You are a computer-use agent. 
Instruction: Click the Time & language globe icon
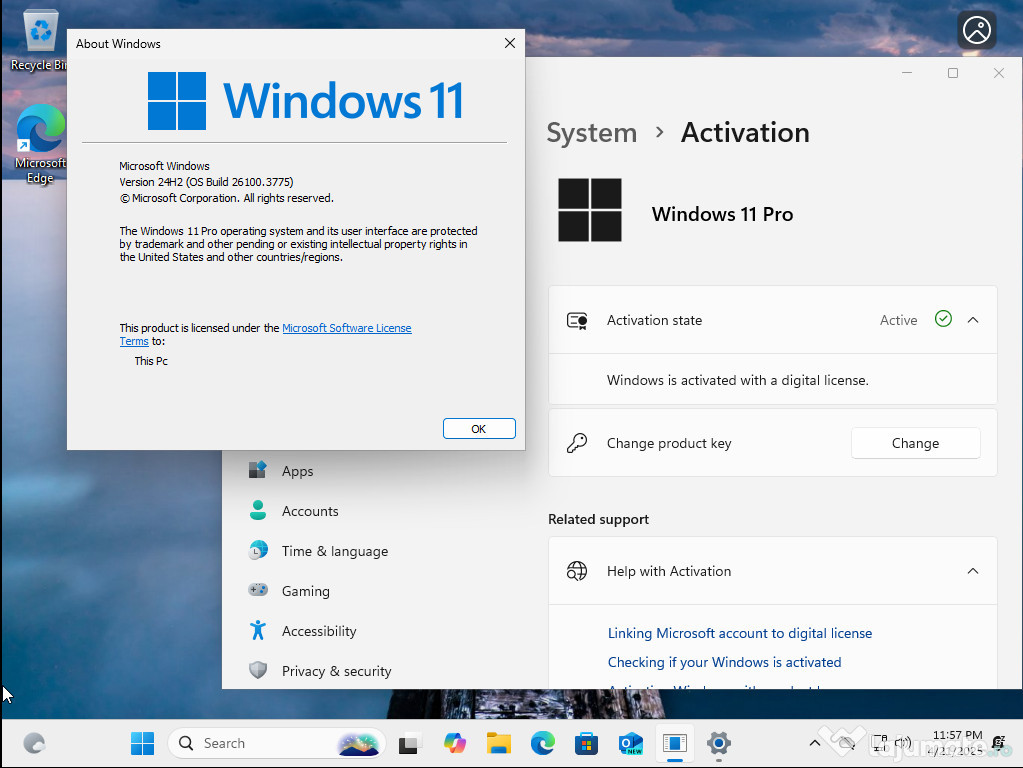(x=258, y=550)
